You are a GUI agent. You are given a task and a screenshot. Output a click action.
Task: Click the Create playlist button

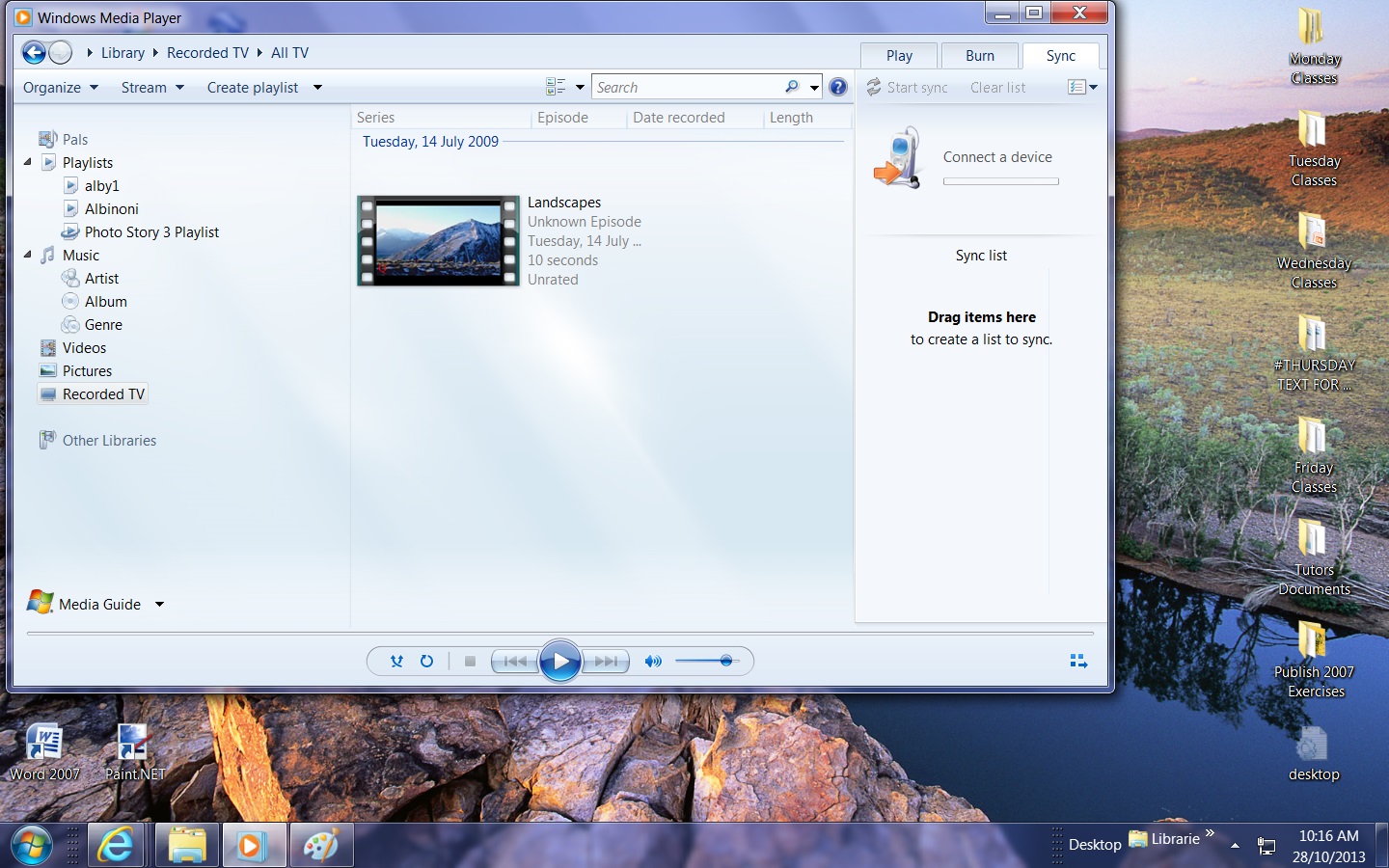[253, 88]
